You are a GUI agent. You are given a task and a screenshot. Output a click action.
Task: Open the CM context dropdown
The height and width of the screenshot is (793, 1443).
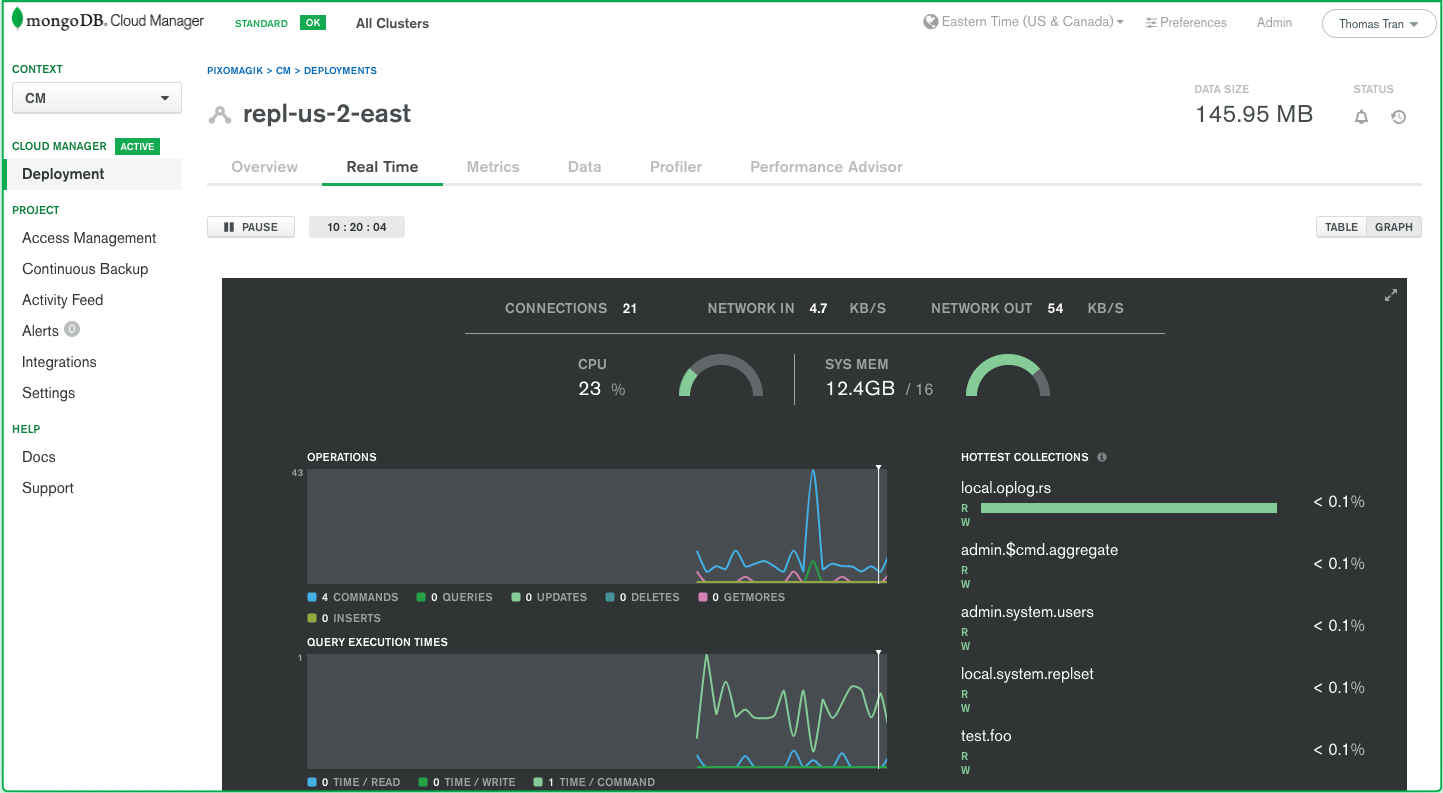pos(96,98)
